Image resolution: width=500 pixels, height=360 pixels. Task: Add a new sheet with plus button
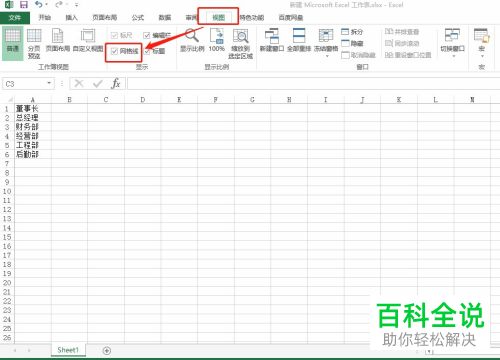pos(107,351)
